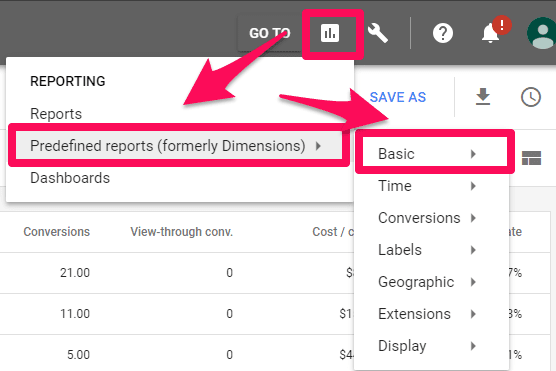
Task: Choose Extensions submenu item
Action: pyautogui.click(x=432, y=314)
